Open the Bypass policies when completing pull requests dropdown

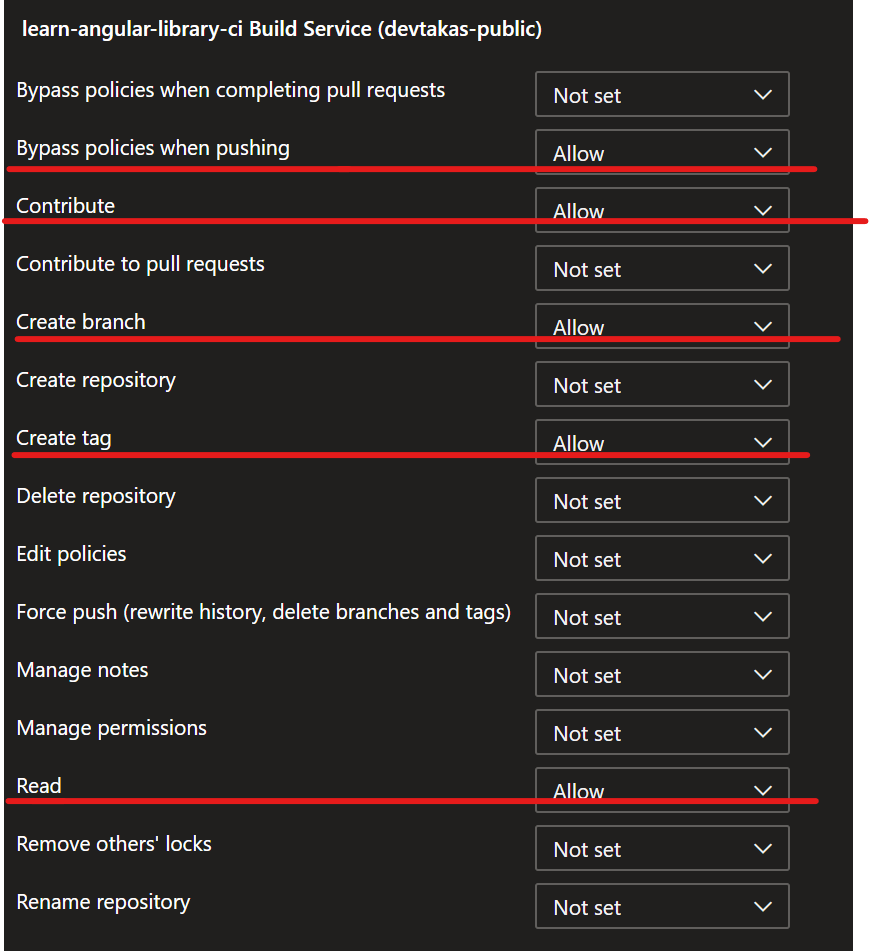(662, 94)
